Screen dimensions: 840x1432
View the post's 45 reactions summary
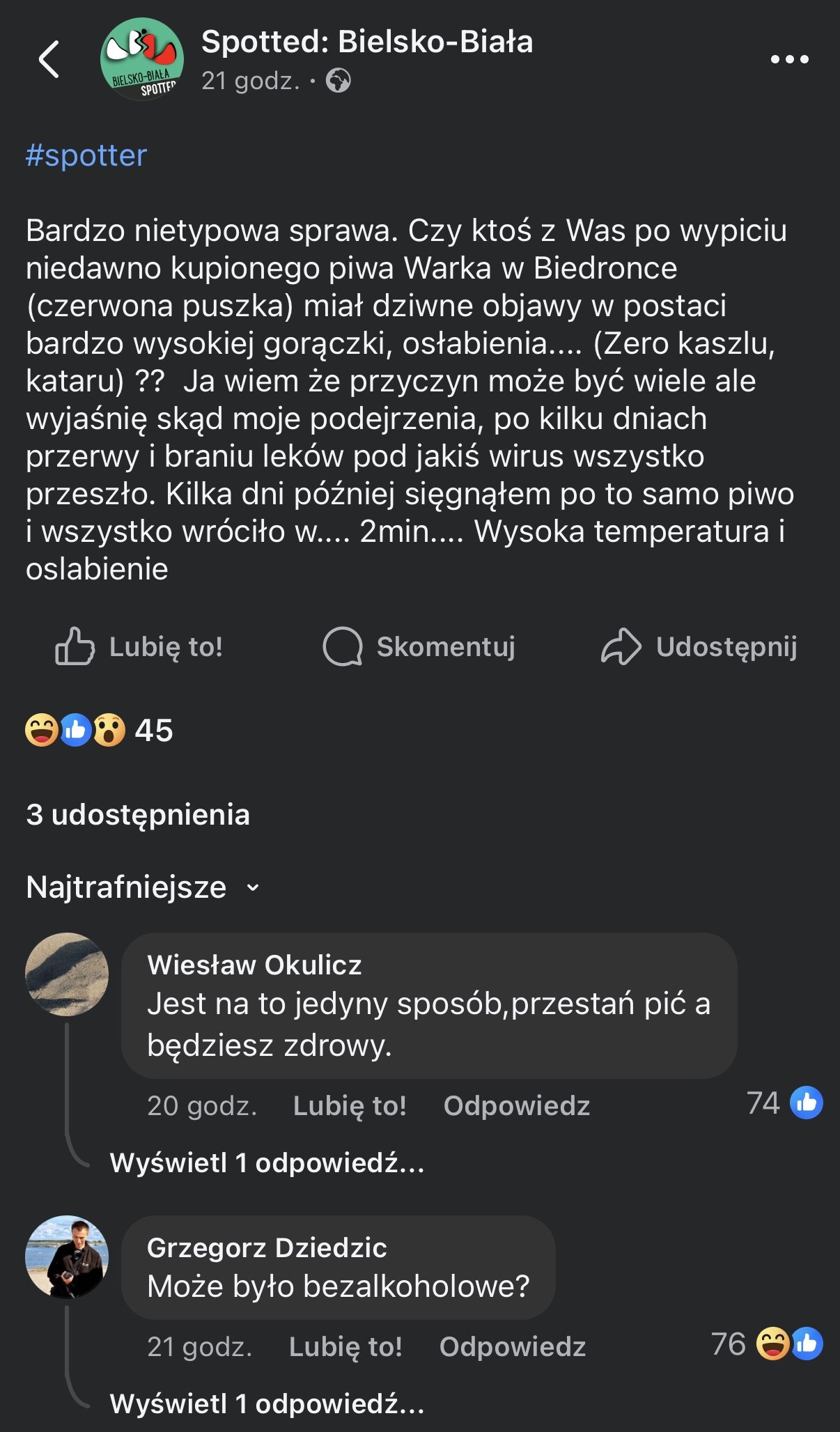pos(99,730)
